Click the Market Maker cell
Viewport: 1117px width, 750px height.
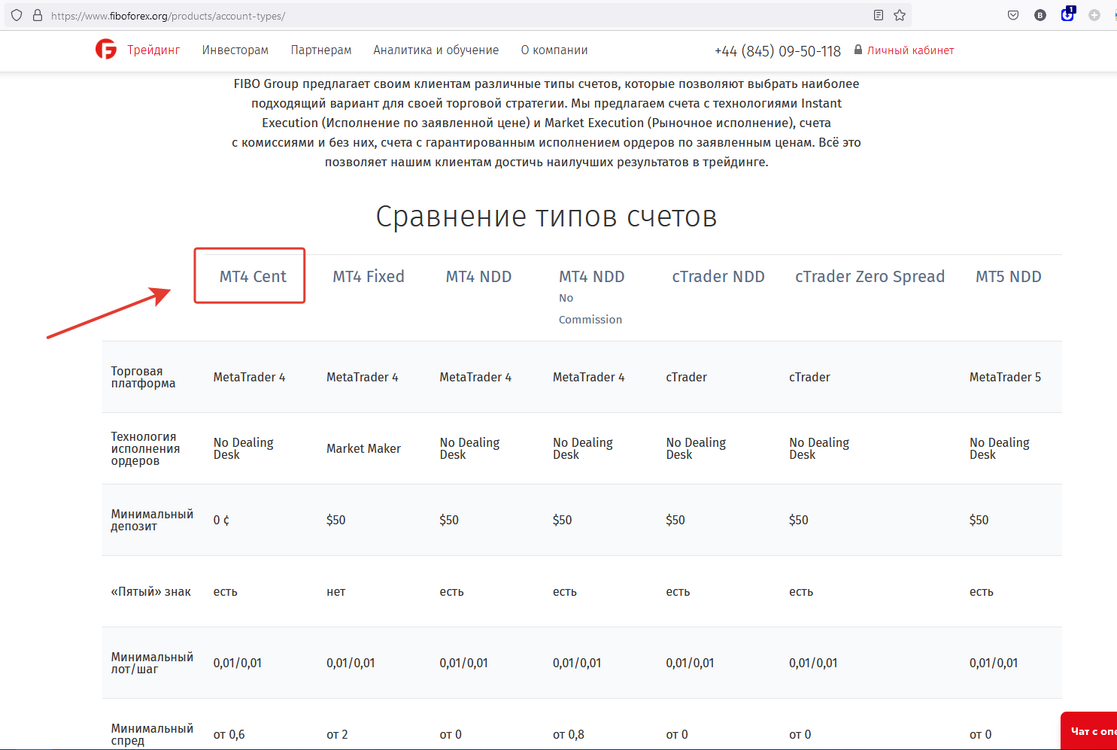point(363,449)
